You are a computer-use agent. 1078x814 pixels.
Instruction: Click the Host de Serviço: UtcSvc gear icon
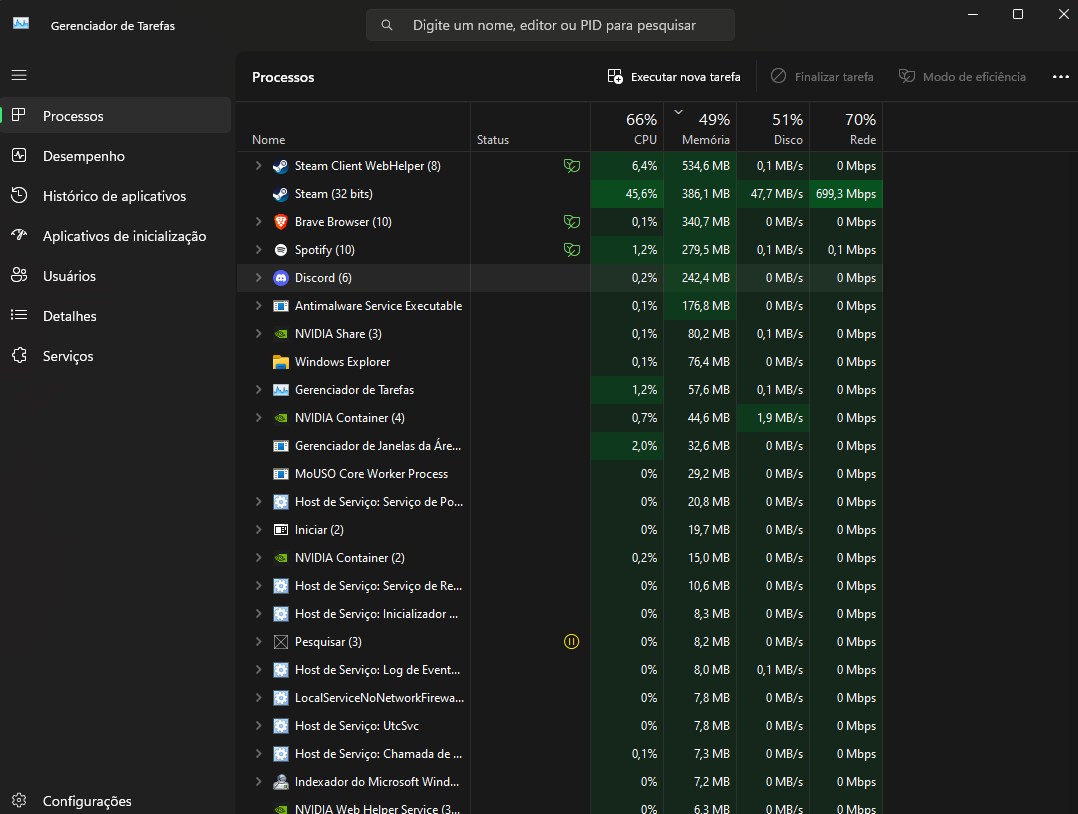tap(280, 726)
